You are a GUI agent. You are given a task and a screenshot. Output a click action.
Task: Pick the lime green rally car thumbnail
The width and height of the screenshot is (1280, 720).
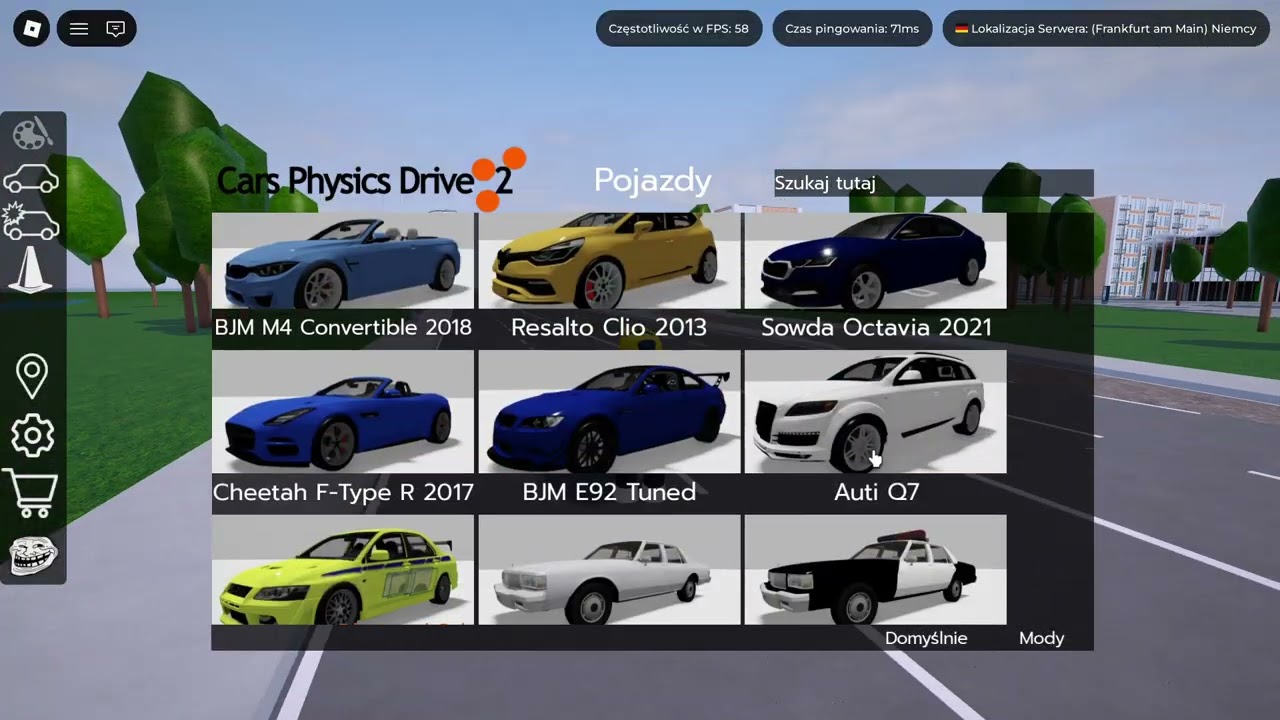click(x=343, y=570)
